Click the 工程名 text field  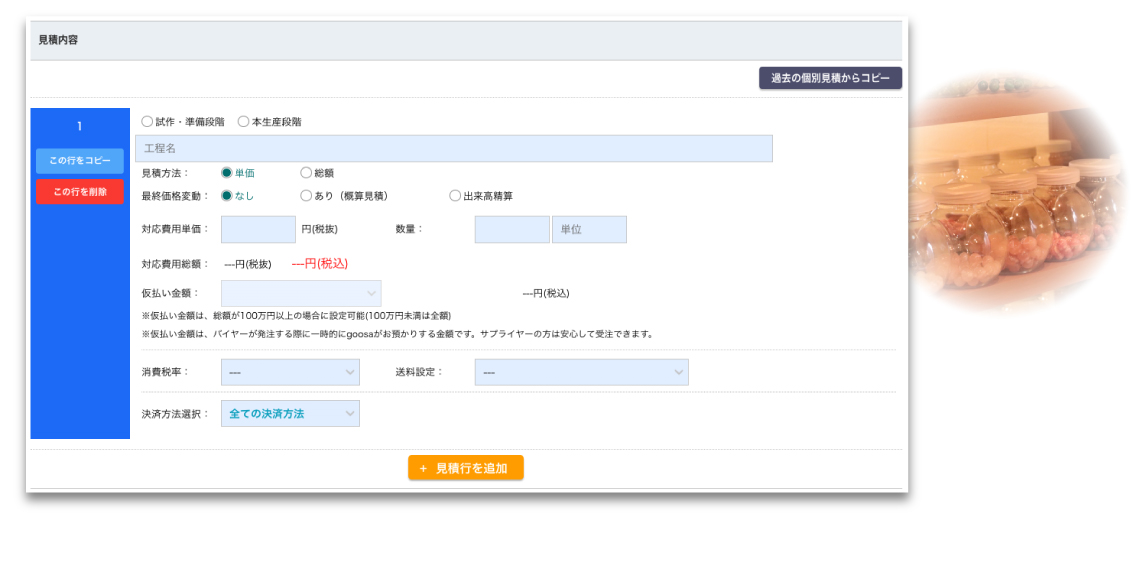[453, 148]
